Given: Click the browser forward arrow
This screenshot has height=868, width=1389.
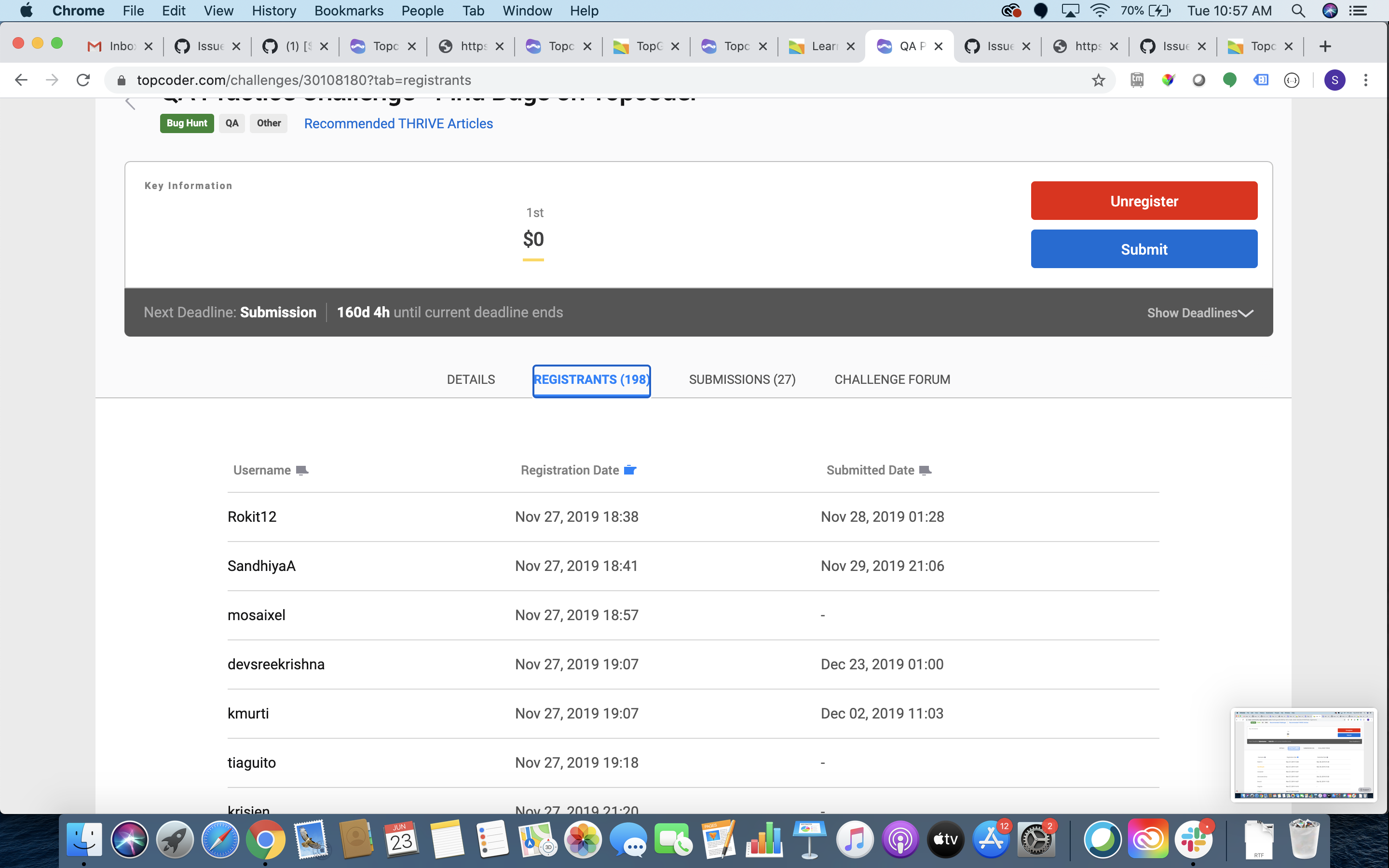Looking at the screenshot, I should 52,81.
